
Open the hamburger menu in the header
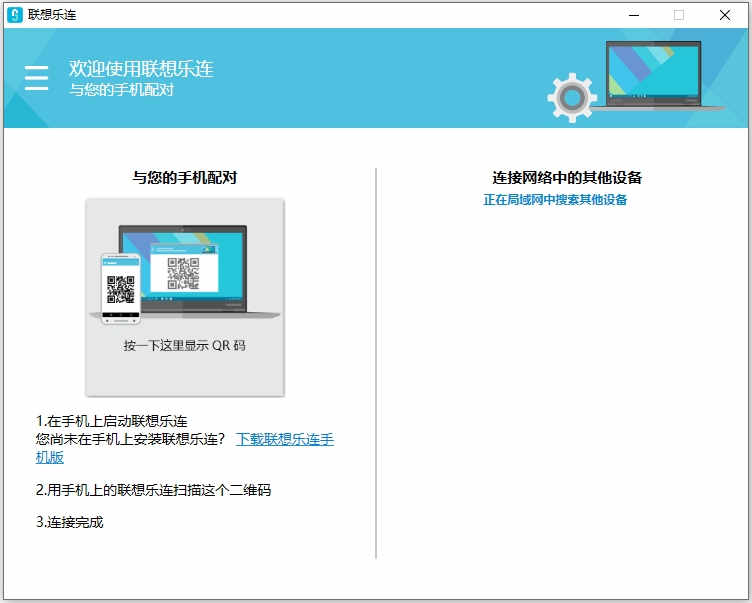pos(37,78)
